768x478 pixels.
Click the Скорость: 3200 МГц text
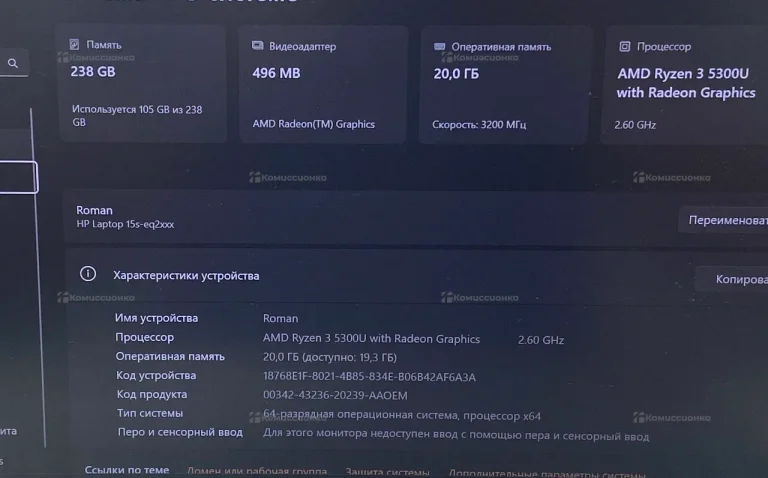pyautogui.click(x=479, y=124)
